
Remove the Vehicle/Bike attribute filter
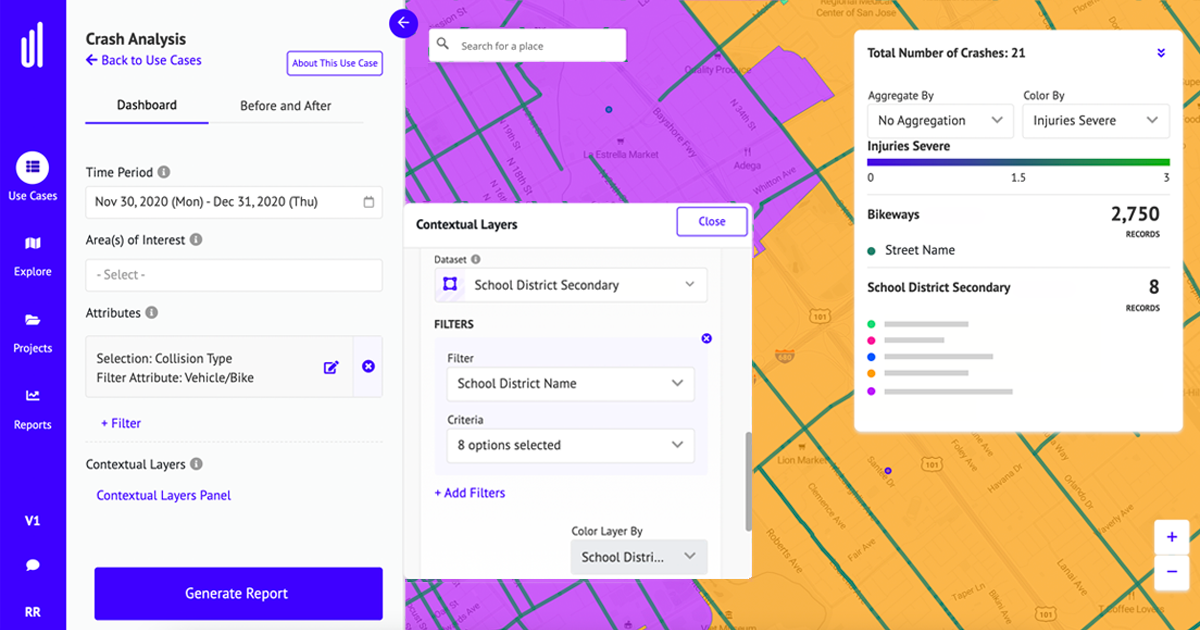point(367,367)
